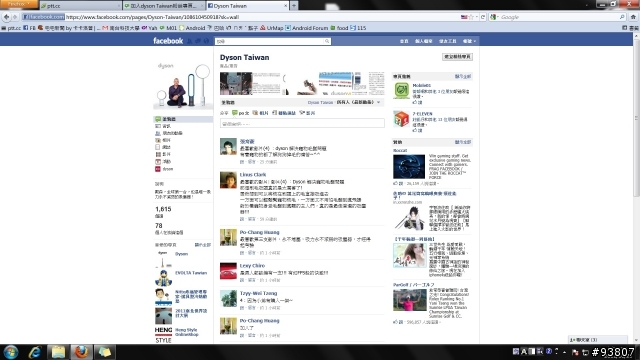
Task: Open Tzyy-Wei Tzeng's profile link
Action: 258,293
